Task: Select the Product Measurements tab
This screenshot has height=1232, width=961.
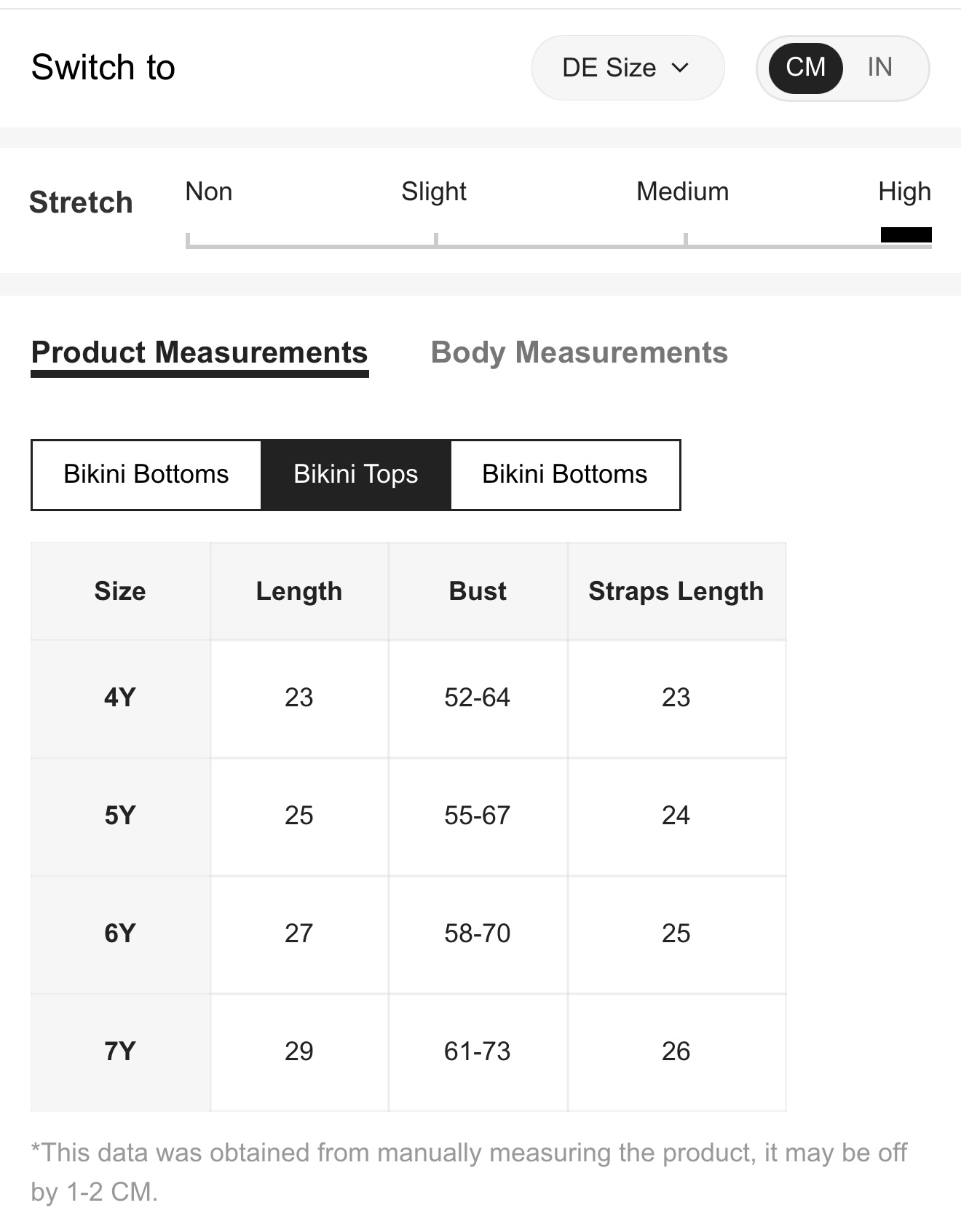Action: click(199, 353)
